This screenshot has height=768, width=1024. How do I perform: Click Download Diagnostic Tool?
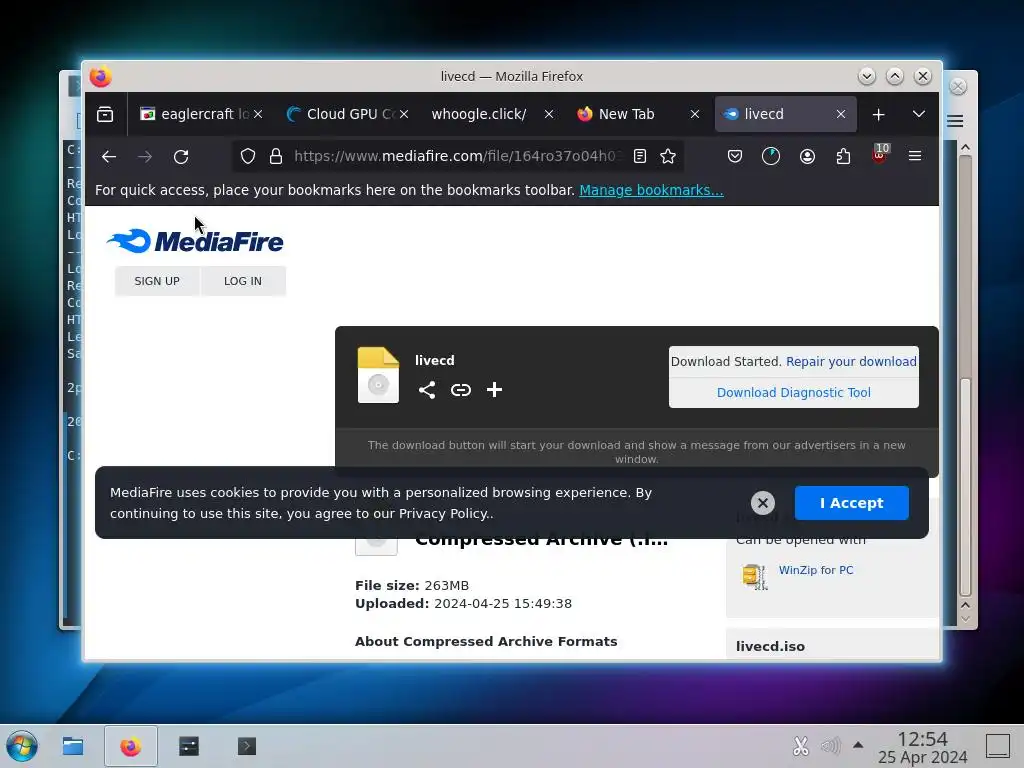click(x=793, y=392)
